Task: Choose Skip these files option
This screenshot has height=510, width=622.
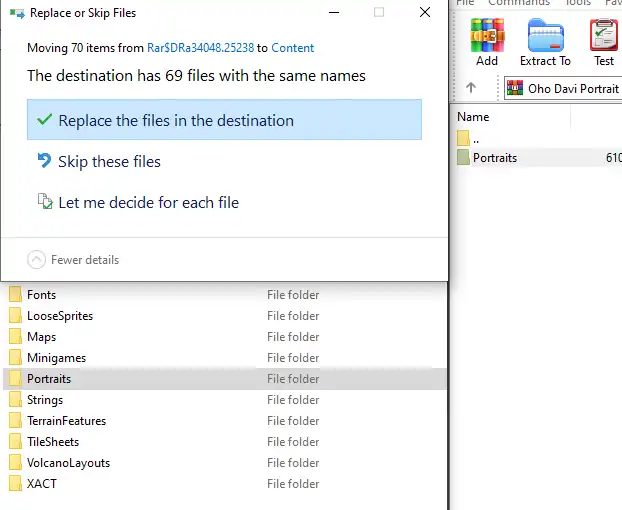Action: pyautogui.click(x=109, y=162)
